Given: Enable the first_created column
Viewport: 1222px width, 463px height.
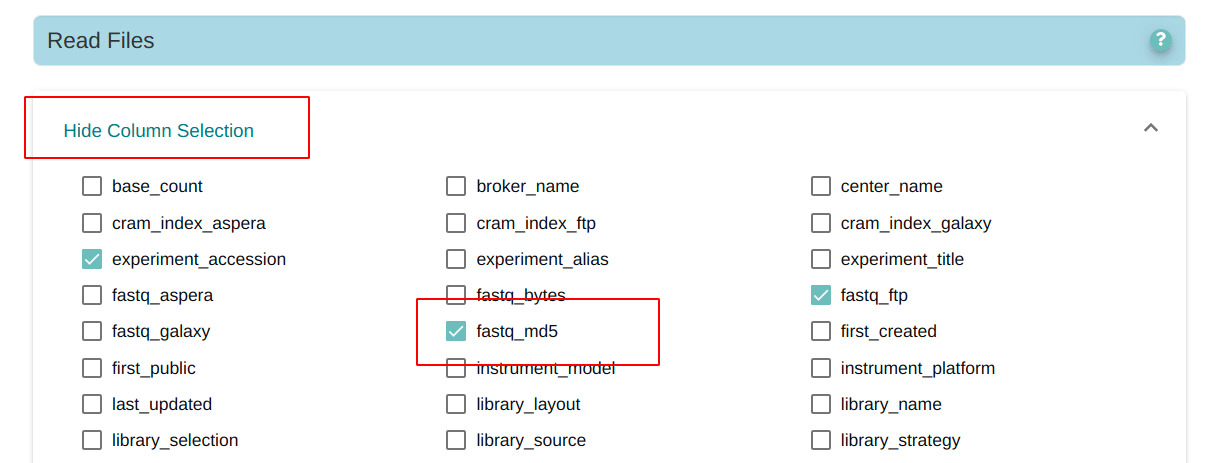Looking at the screenshot, I should point(821,331).
